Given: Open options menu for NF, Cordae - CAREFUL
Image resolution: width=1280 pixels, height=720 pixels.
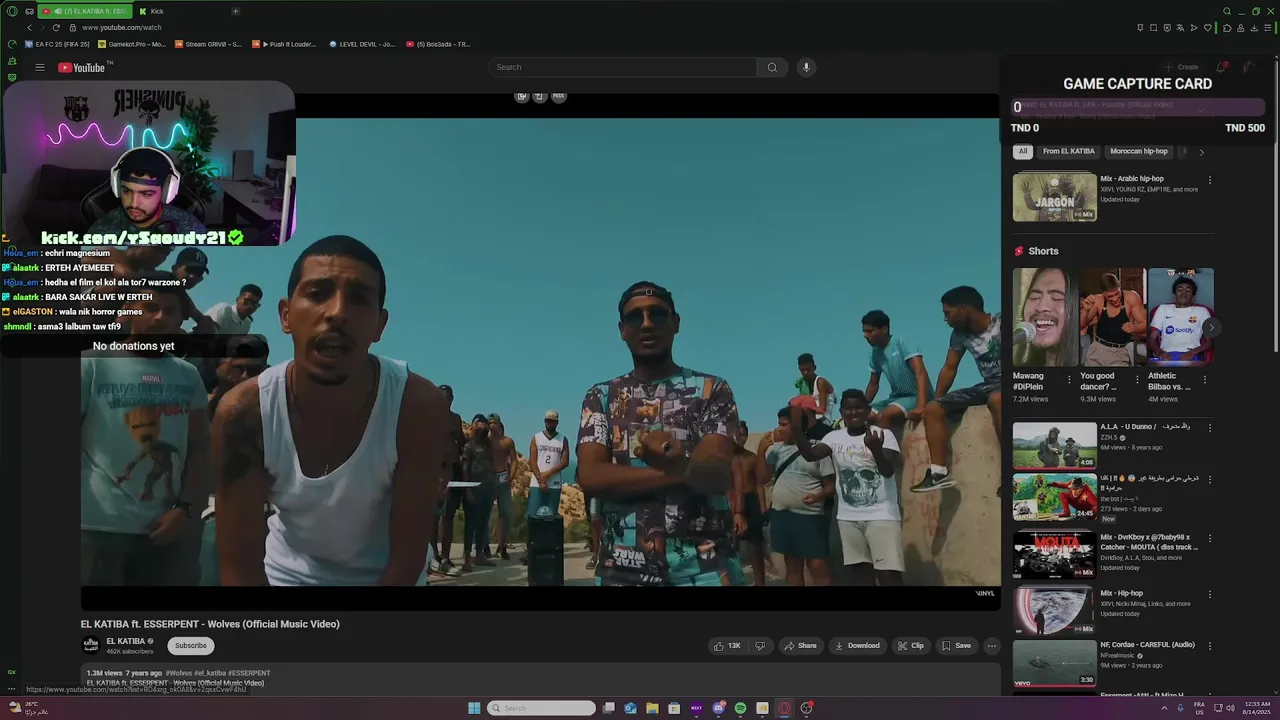Looking at the screenshot, I should (1210, 646).
